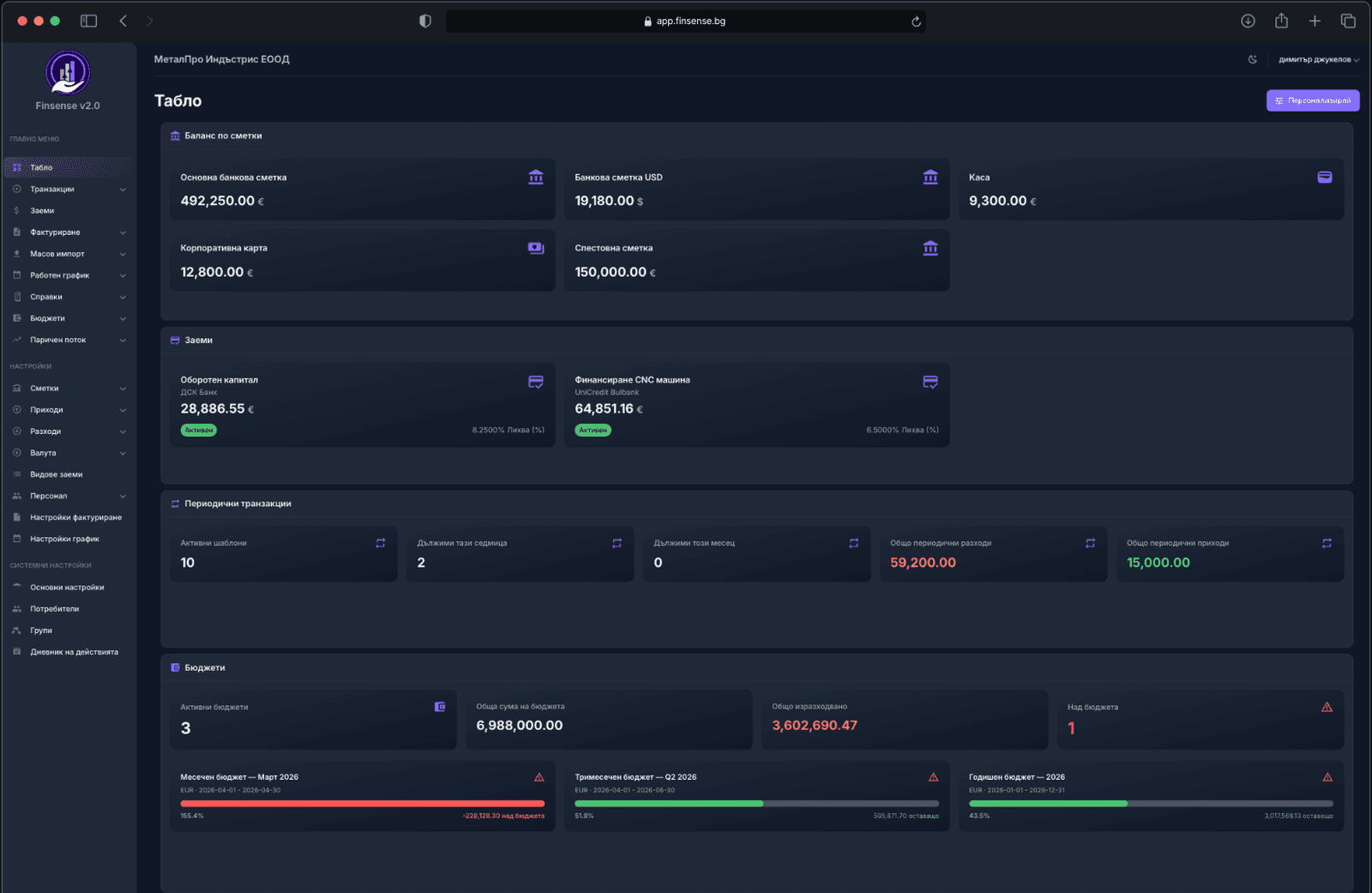Image resolution: width=1372 pixels, height=893 pixels.
Task: Go to Потребители system settings
Action: click(69, 609)
